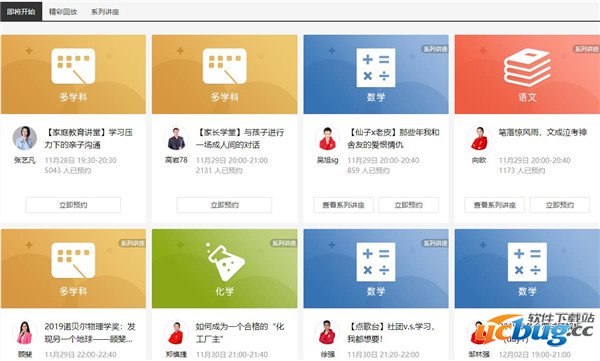Click teacher name 张艺凡

click(25, 160)
